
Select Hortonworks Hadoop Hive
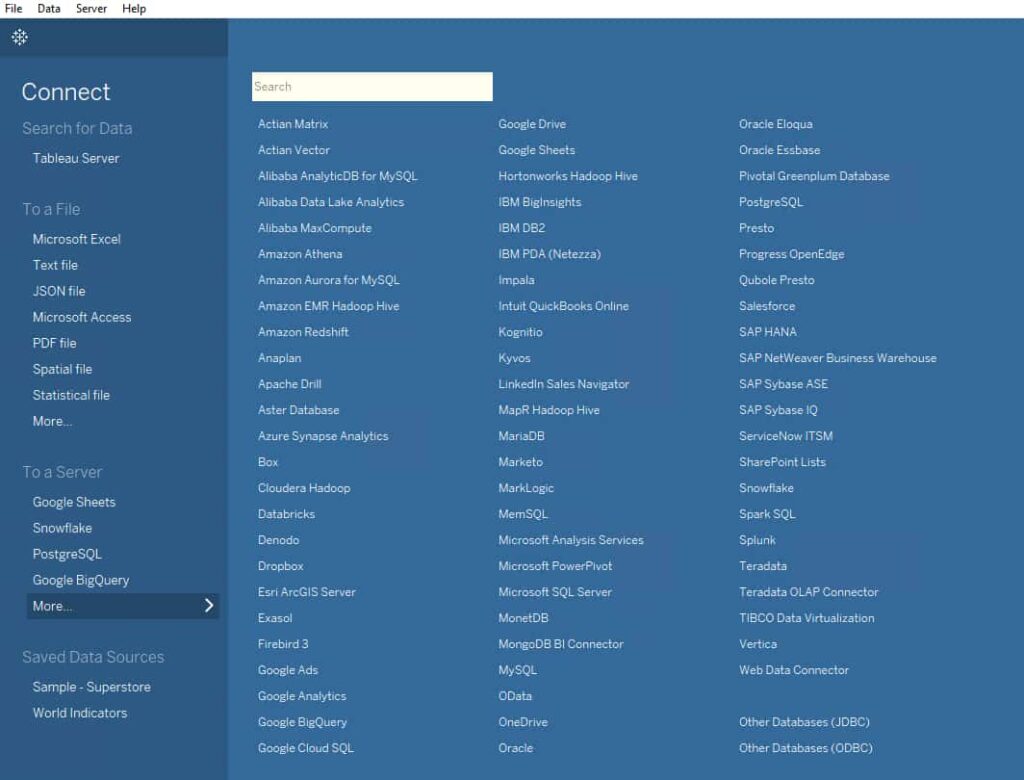568,176
